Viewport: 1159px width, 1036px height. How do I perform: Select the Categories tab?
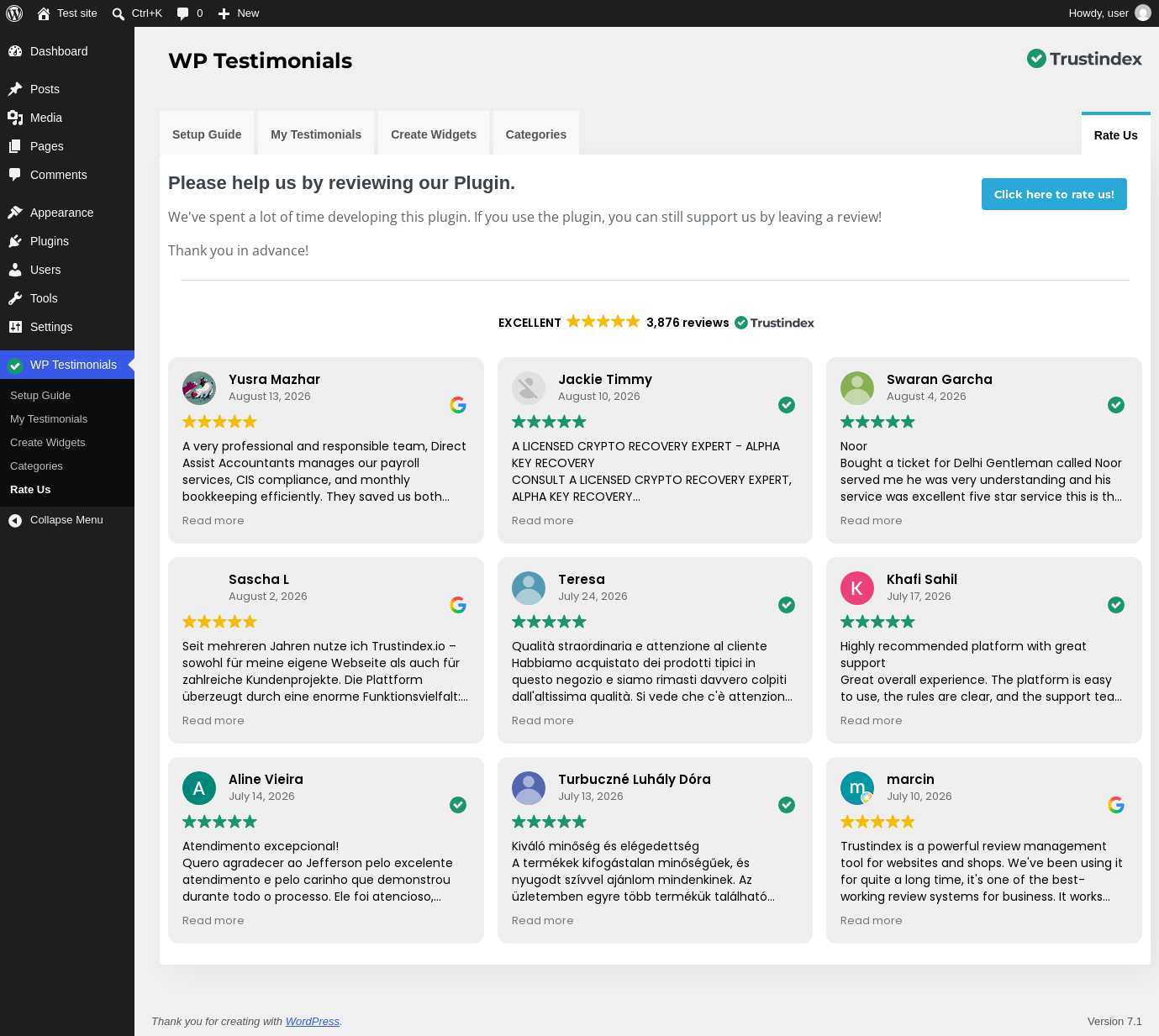click(536, 134)
